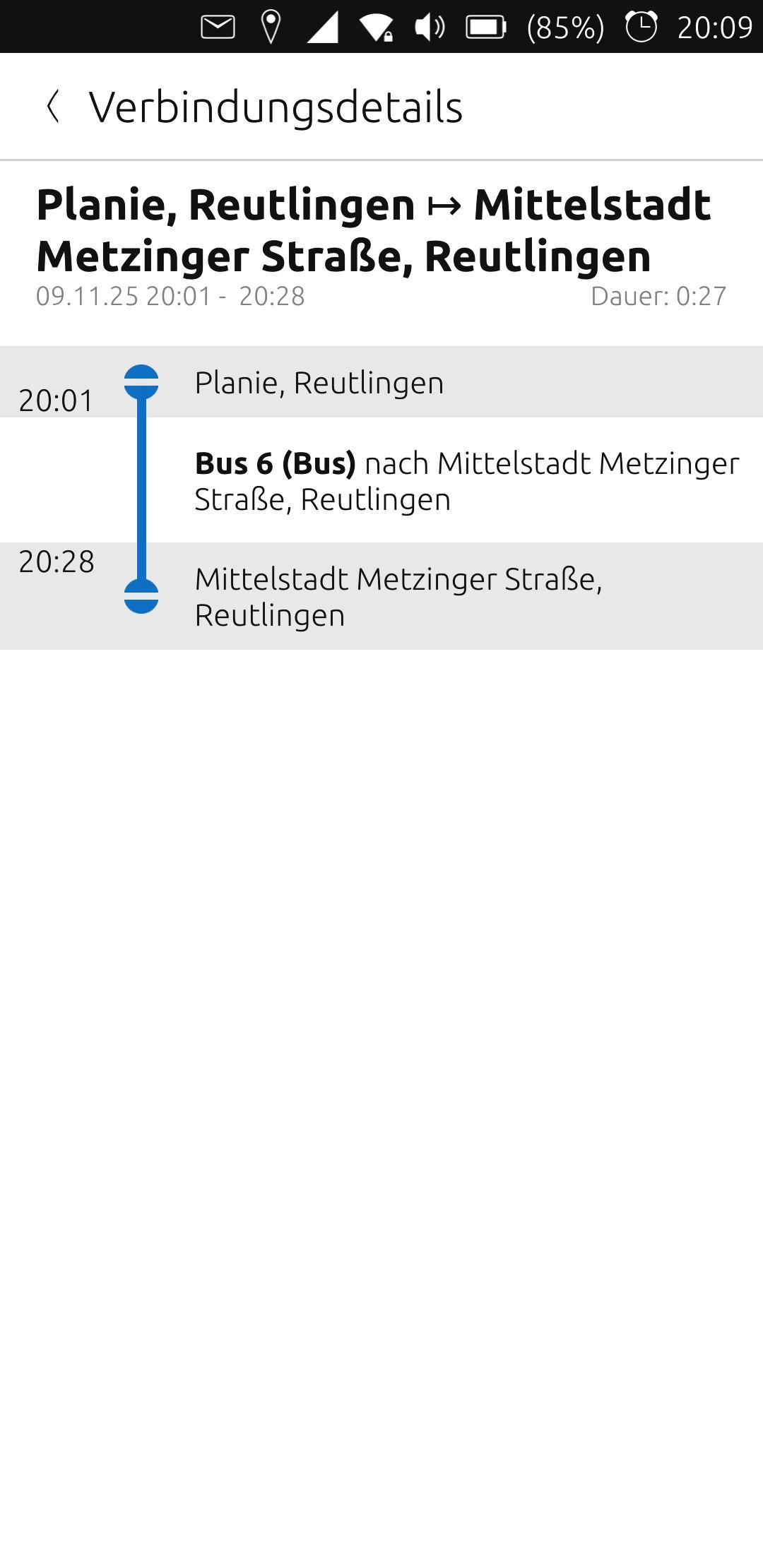Tap the 85% battery percentage text
Image resolution: width=763 pixels, height=1568 pixels.
[565, 28]
